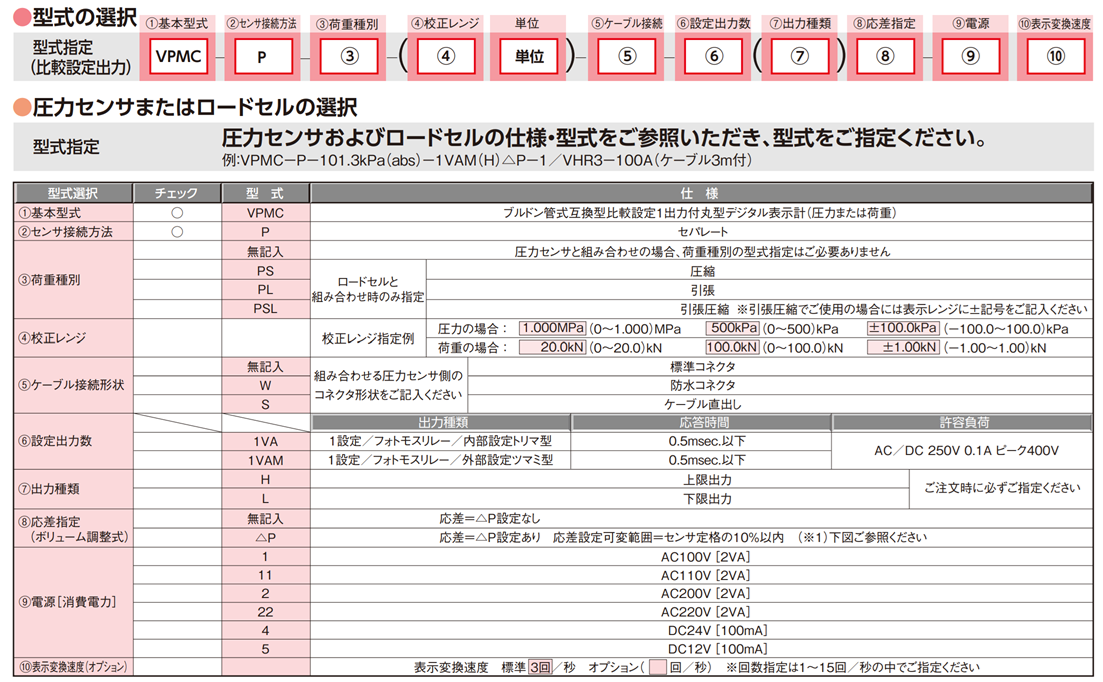Viewport: 1103px width, 682px height.
Task: Click the ±1.00kN load range example
Action: [903, 347]
